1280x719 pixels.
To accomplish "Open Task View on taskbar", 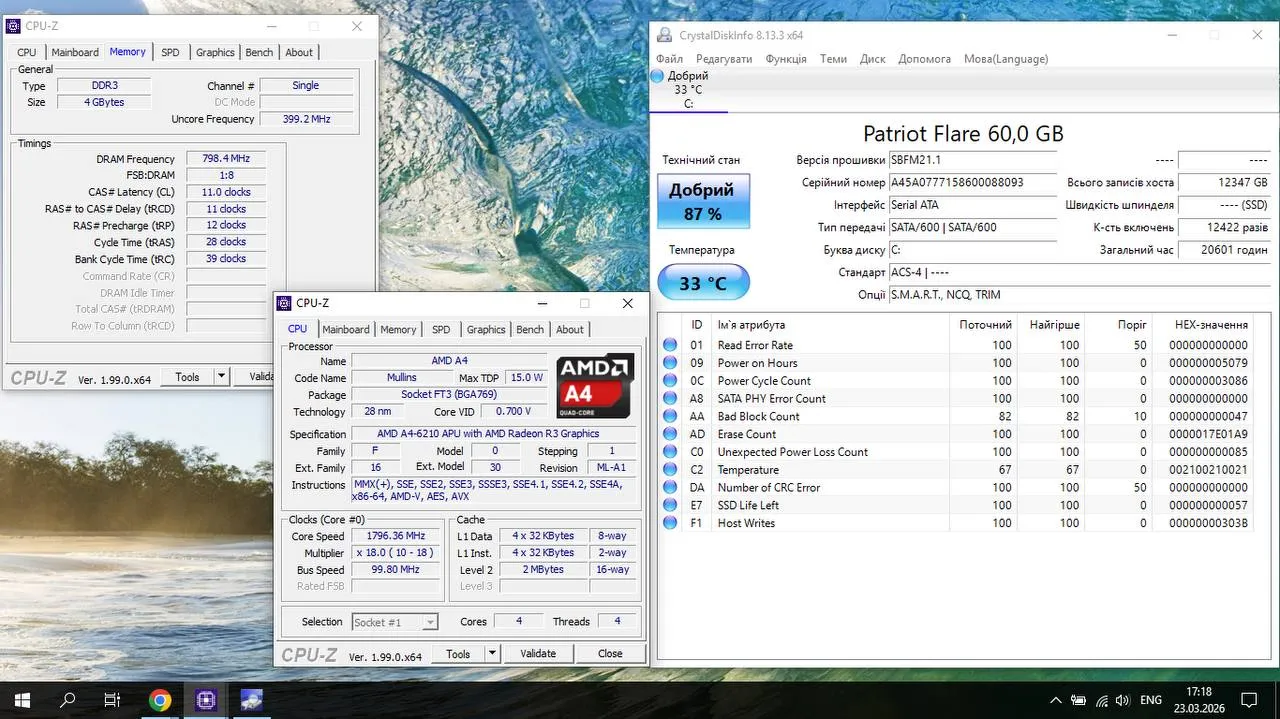I will pos(113,700).
